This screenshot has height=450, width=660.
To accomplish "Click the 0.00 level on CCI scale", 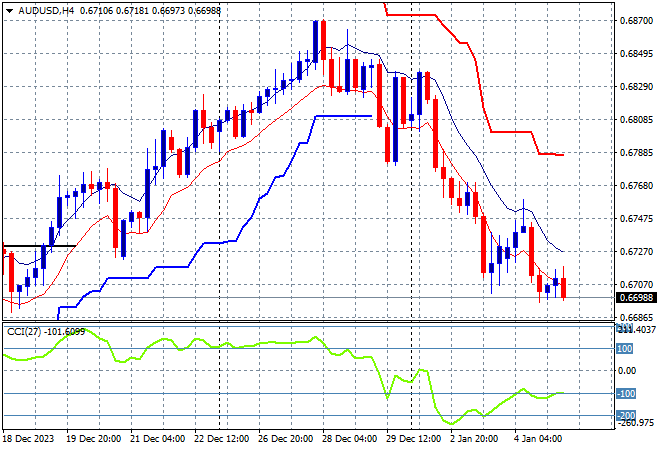I will pos(627,370).
